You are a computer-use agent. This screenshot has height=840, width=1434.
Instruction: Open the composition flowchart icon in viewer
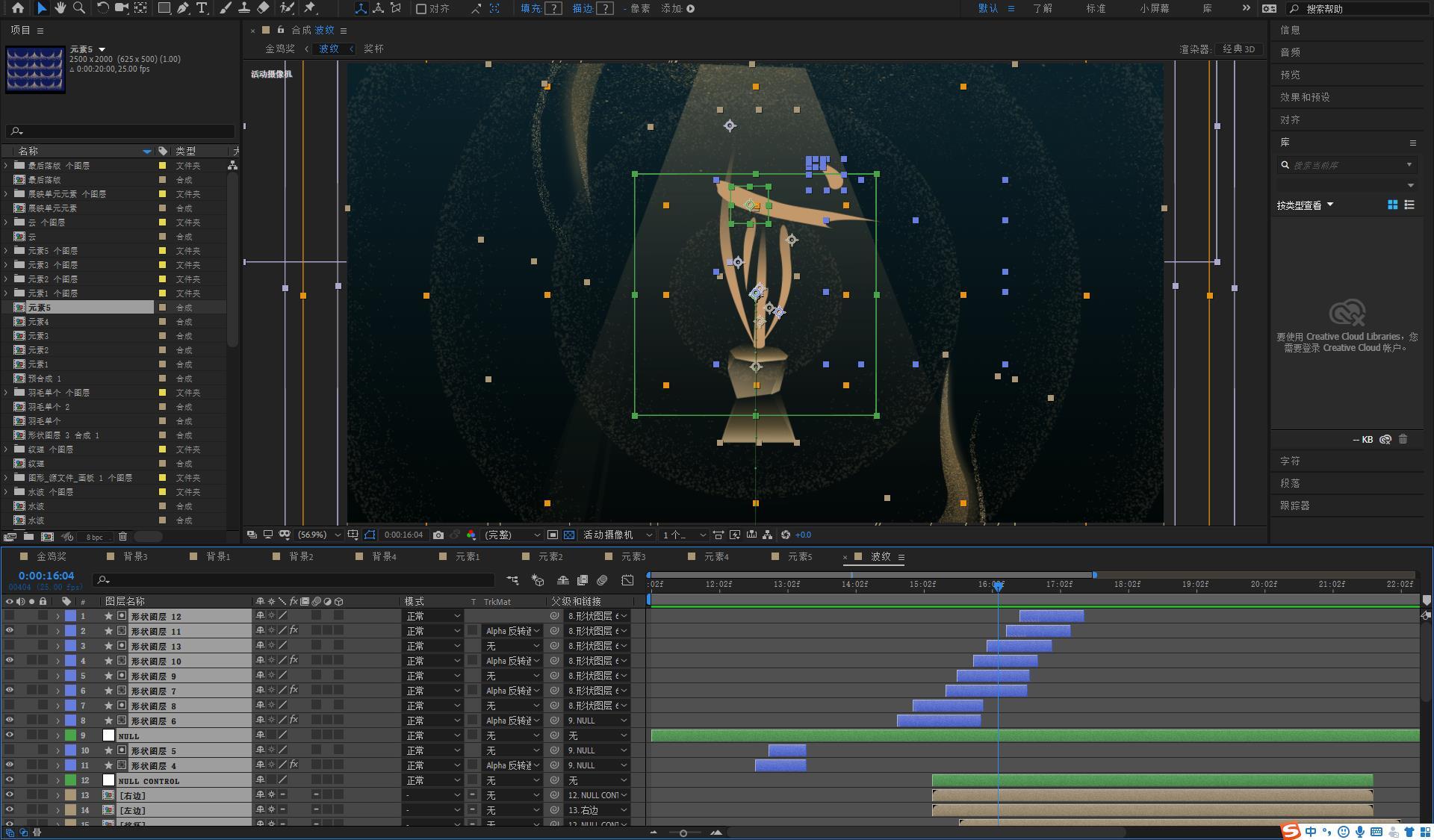[768, 535]
